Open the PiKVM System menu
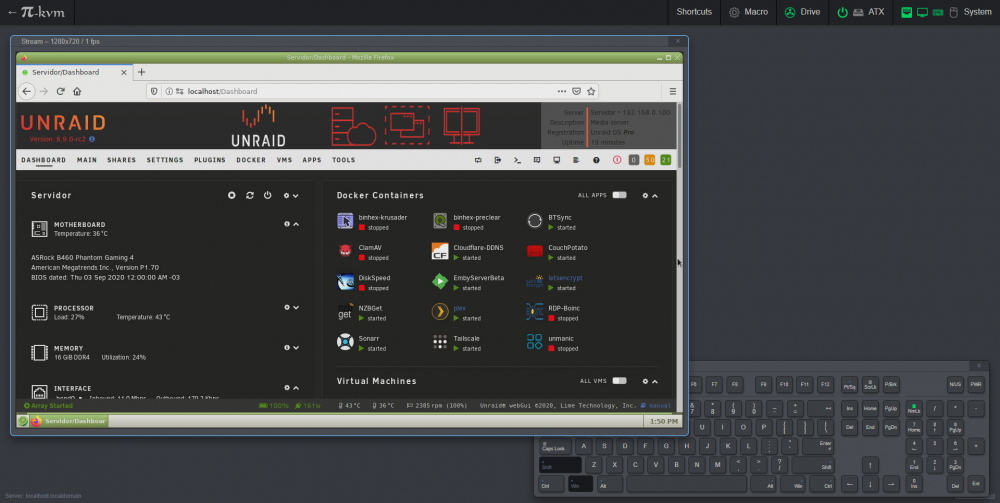This screenshot has width=1000, height=503. pyautogui.click(x=946, y=12)
